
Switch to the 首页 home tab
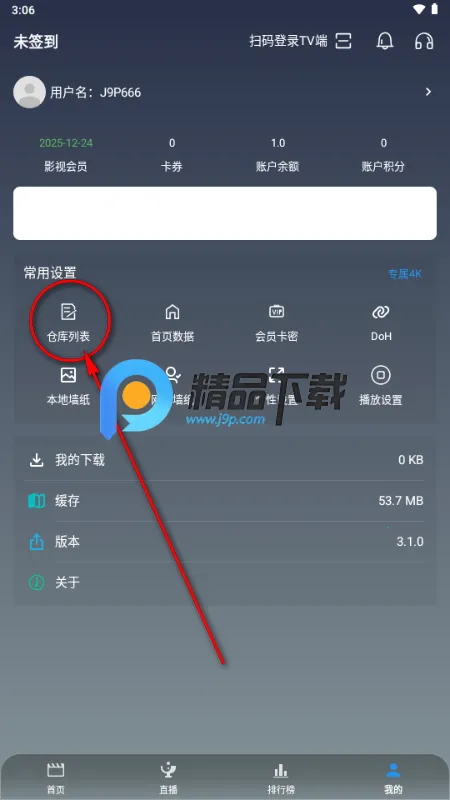point(56,779)
